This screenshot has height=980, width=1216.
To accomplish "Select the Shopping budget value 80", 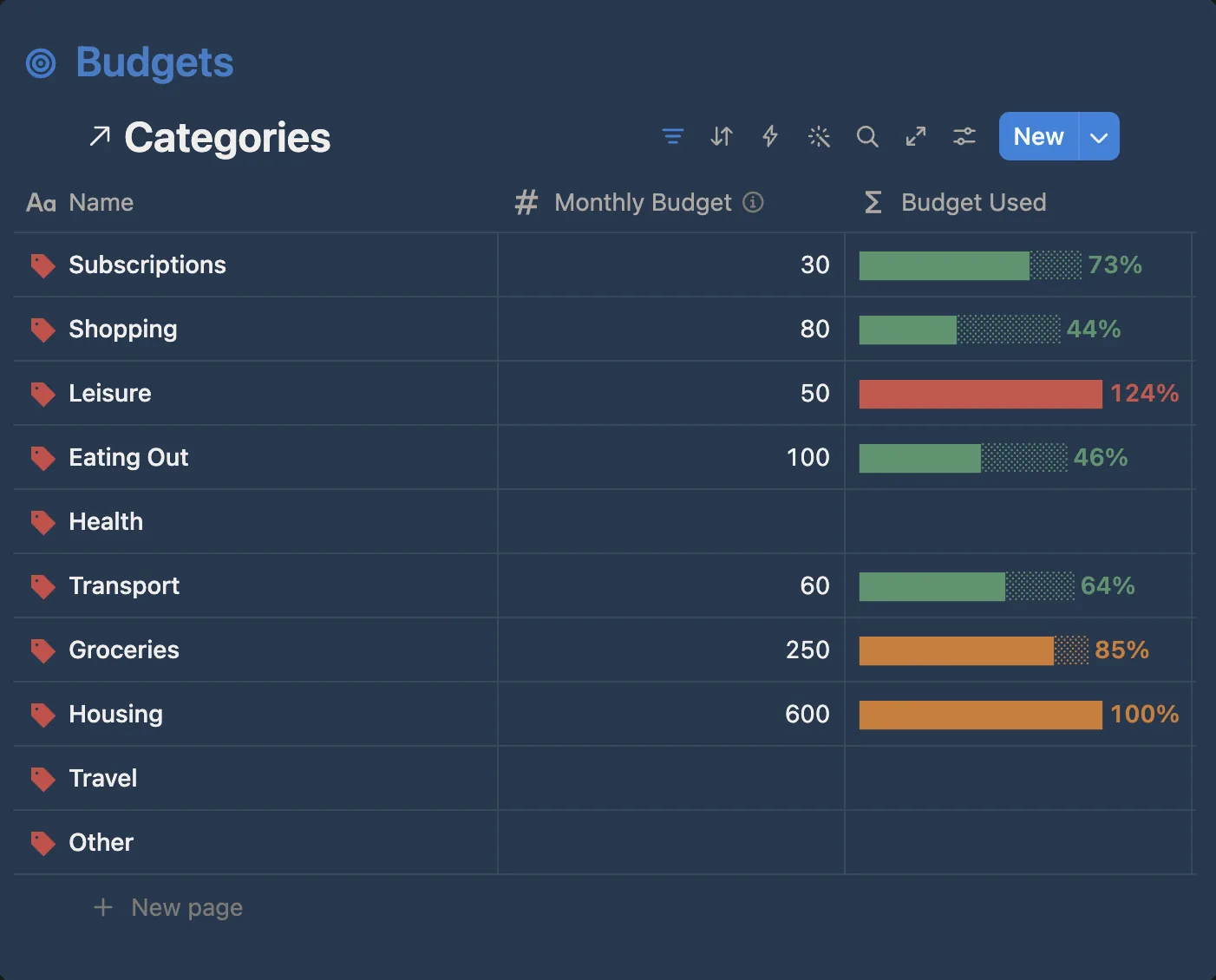I will click(x=815, y=329).
